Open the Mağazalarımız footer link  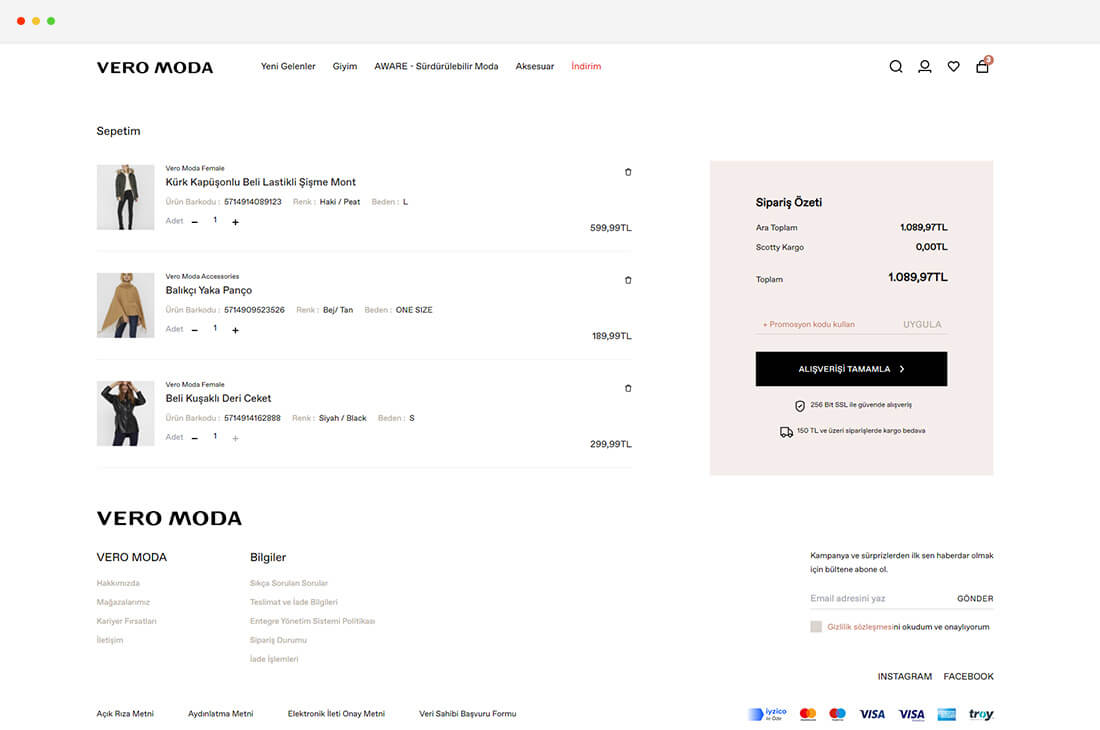[123, 602]
